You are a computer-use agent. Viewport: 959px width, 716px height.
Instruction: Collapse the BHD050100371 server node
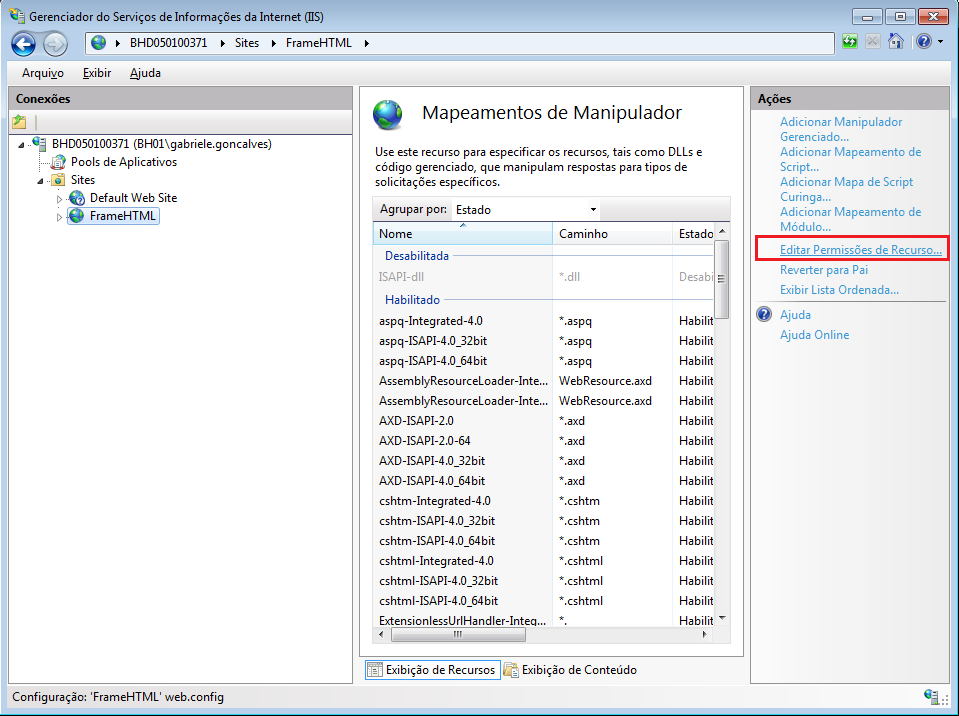[21, 145]
